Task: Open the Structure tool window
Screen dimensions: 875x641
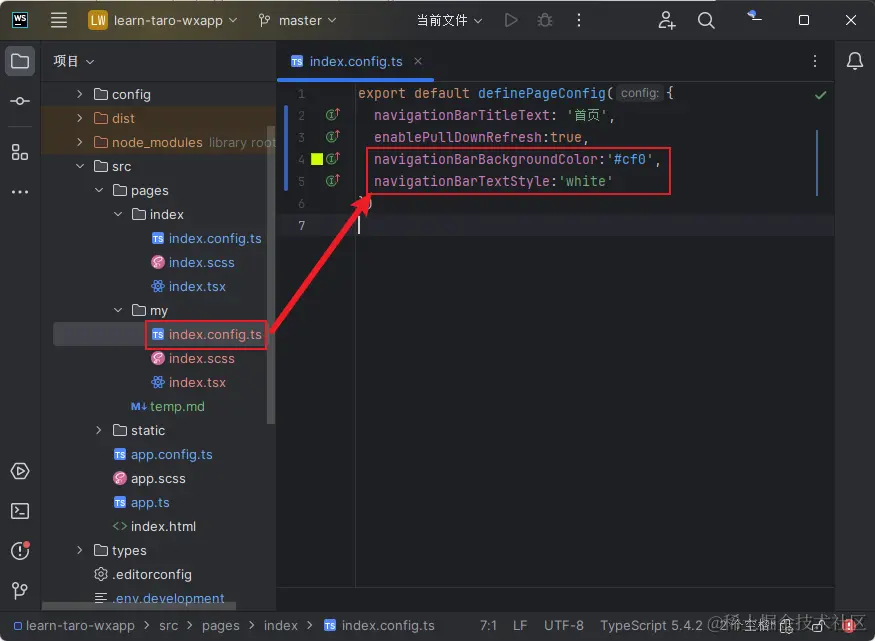Action: click(x=20, y=152)
